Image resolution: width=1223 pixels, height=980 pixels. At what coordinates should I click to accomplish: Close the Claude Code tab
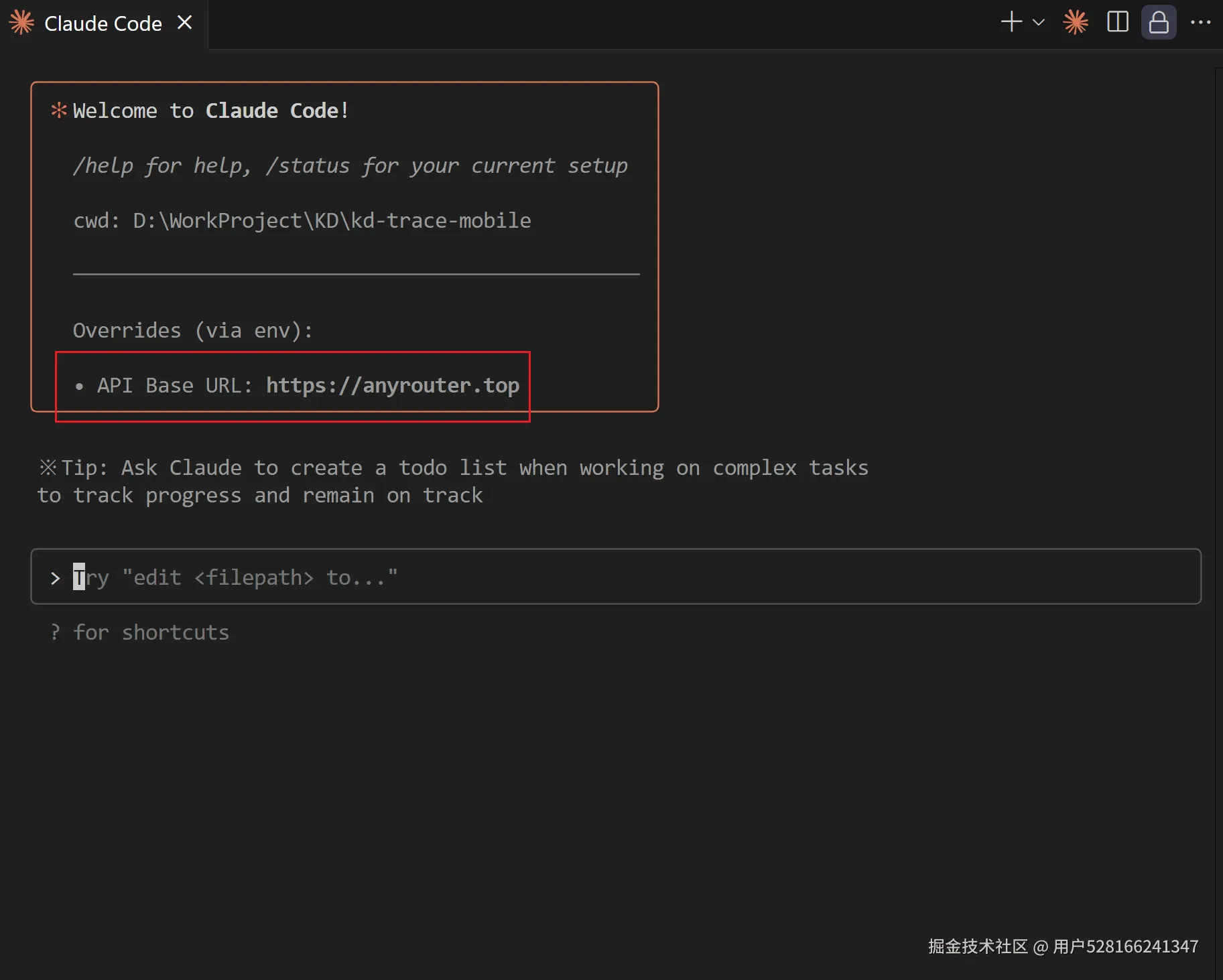pos(184,23)
